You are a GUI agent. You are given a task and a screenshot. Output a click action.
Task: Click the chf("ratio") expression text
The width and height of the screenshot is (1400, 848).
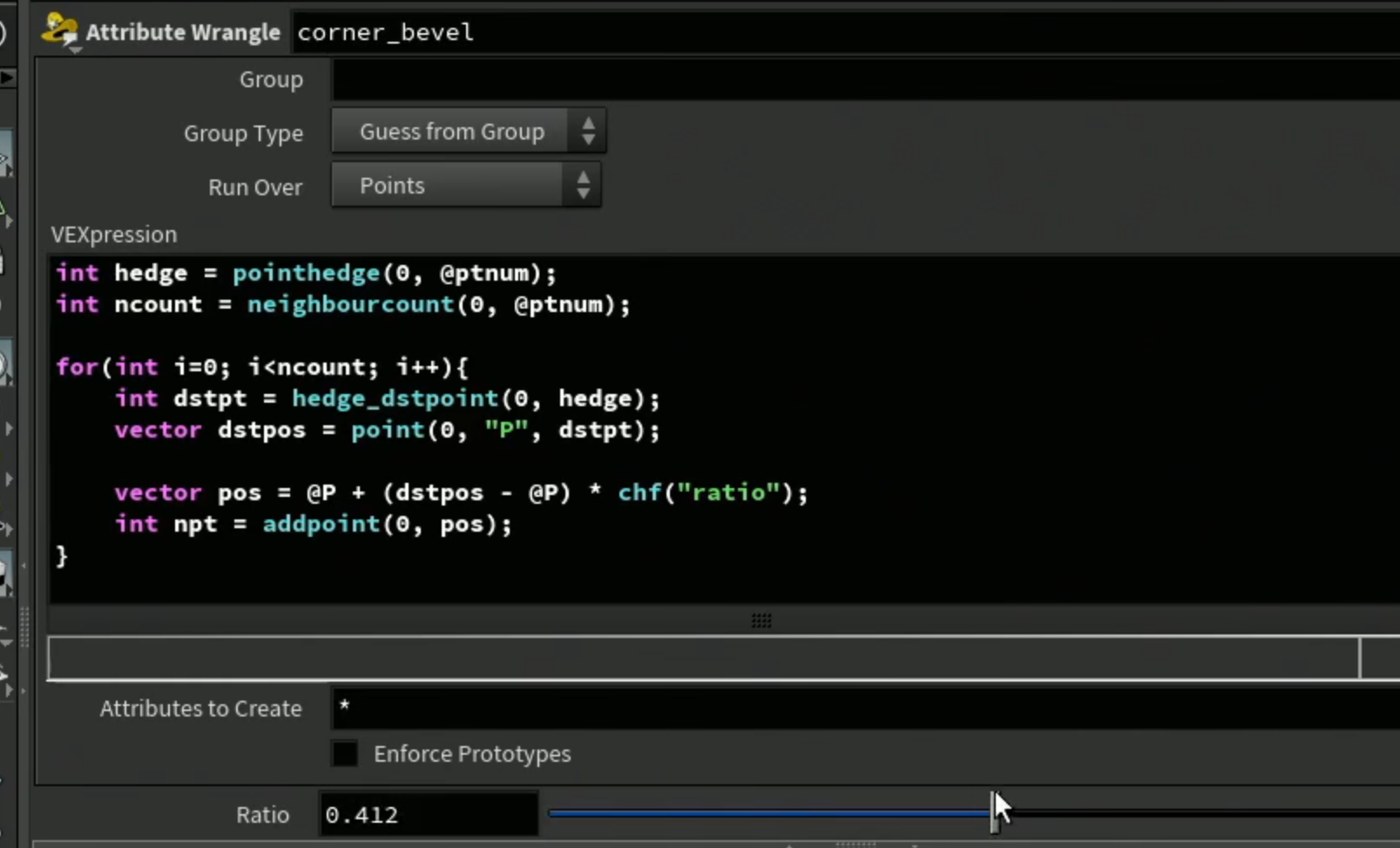(x=706, y=492)
